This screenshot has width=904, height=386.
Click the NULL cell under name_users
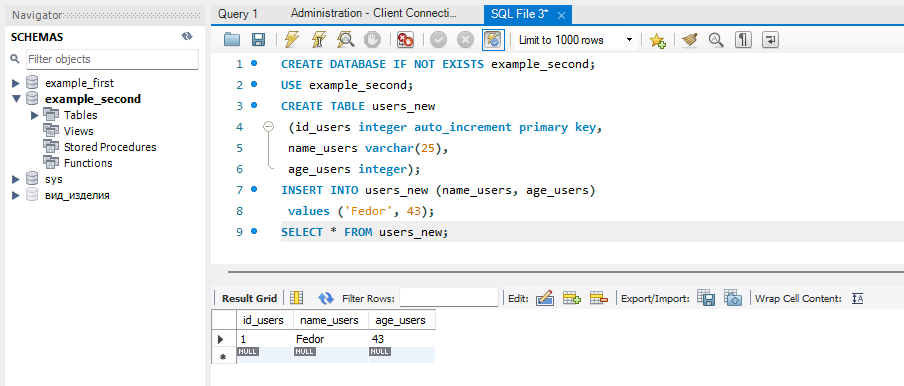pos(330,354)
